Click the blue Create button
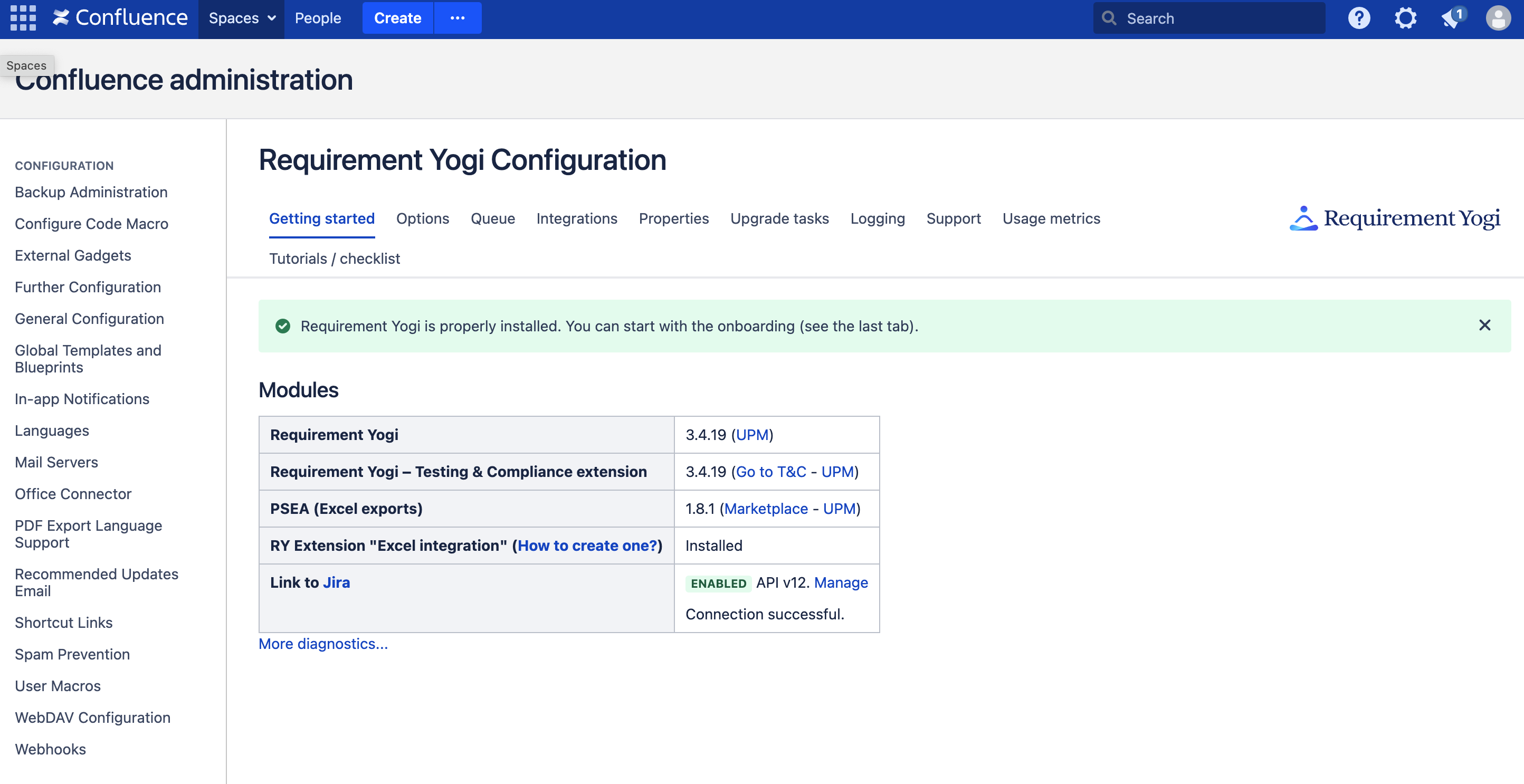This screenshot has height=784, width=1524. (397, 18)
